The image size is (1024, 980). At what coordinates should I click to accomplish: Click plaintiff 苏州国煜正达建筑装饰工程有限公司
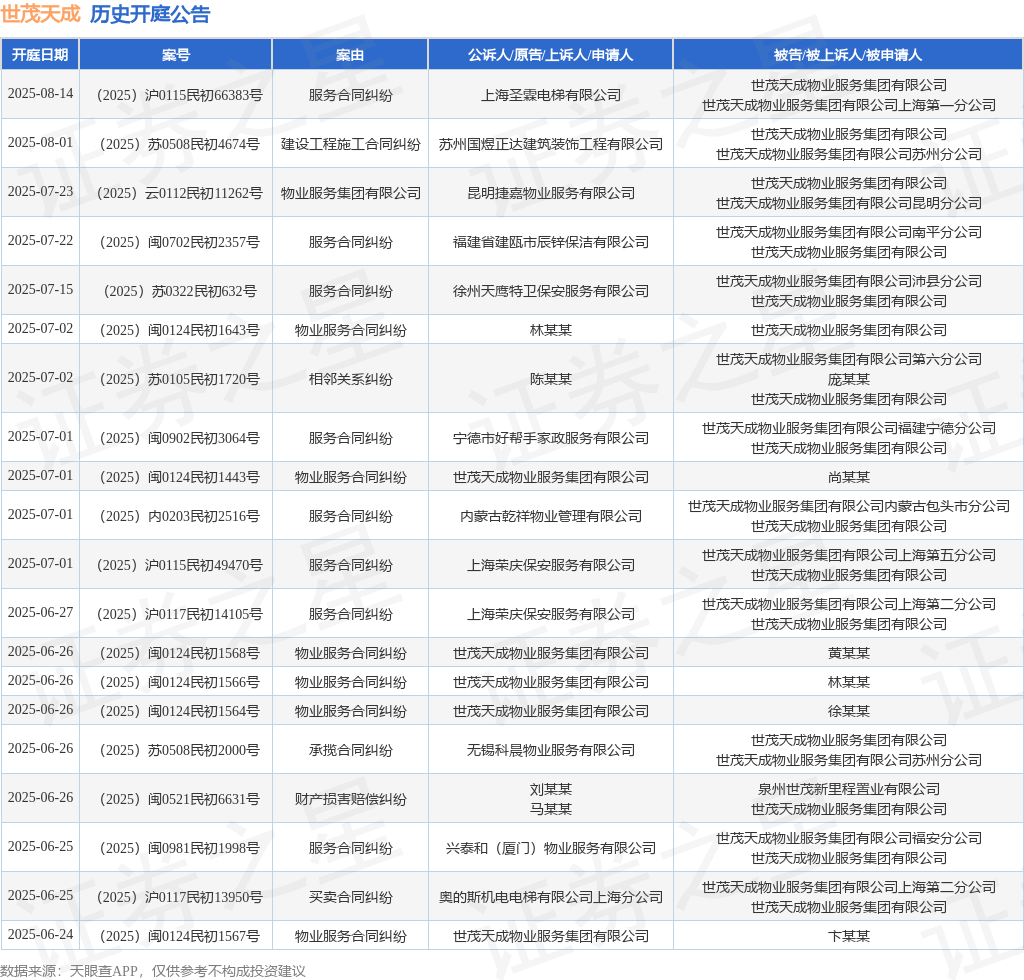click(x=551, y=144)
